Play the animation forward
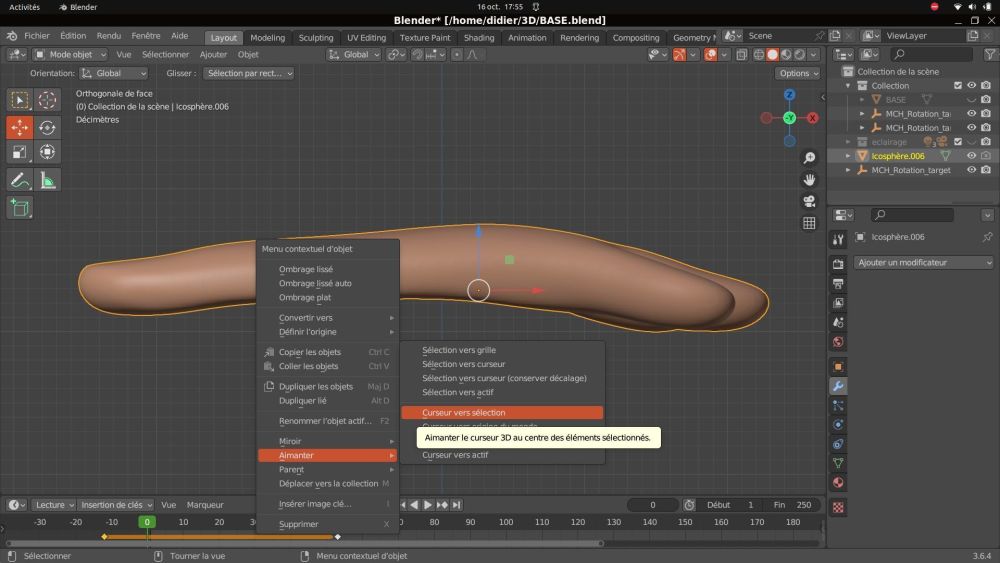Screen dimensions: 1000x563 (x=428, y=505)
